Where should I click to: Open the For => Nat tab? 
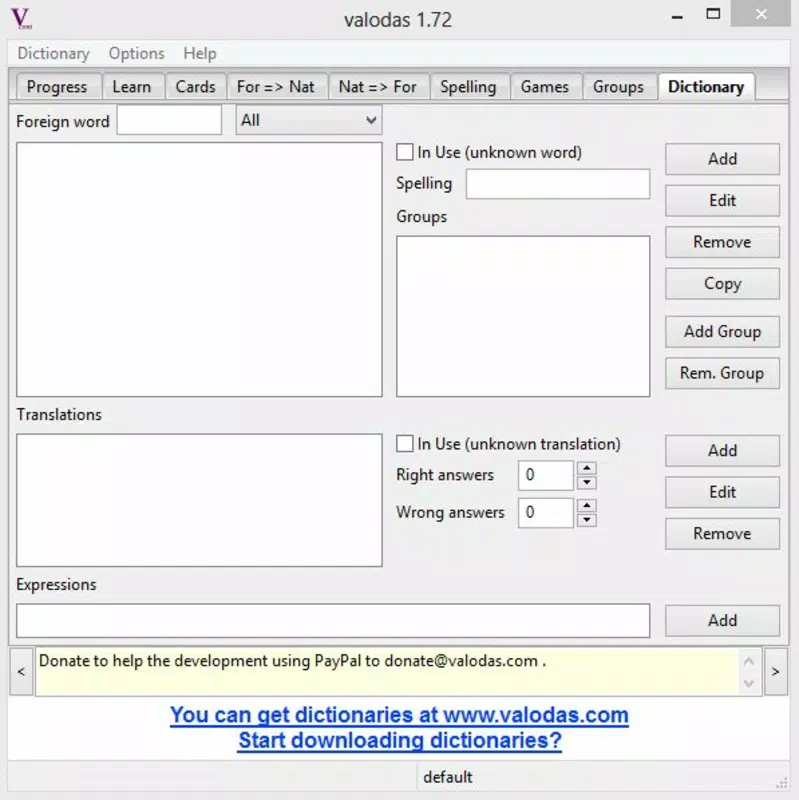click(x=276, y=87)
